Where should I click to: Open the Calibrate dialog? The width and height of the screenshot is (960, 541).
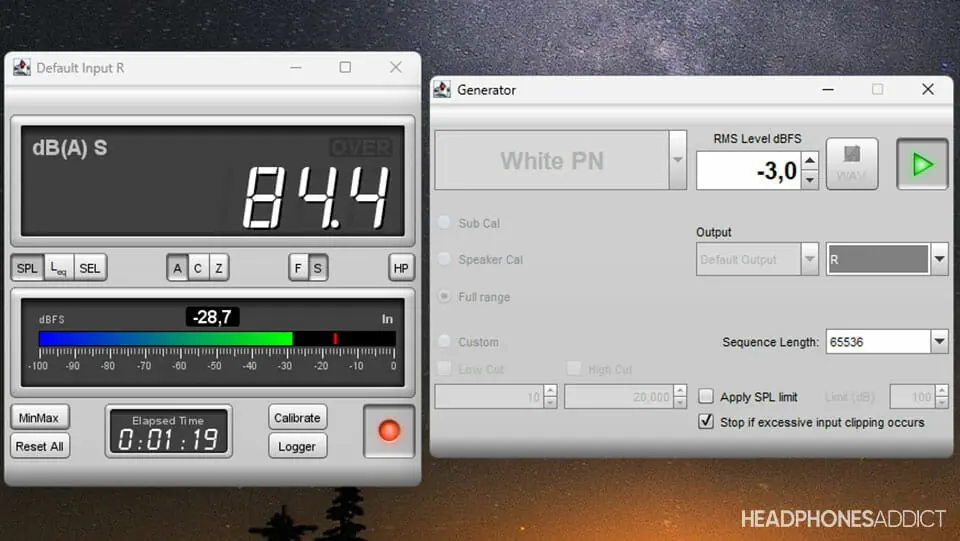297,418
